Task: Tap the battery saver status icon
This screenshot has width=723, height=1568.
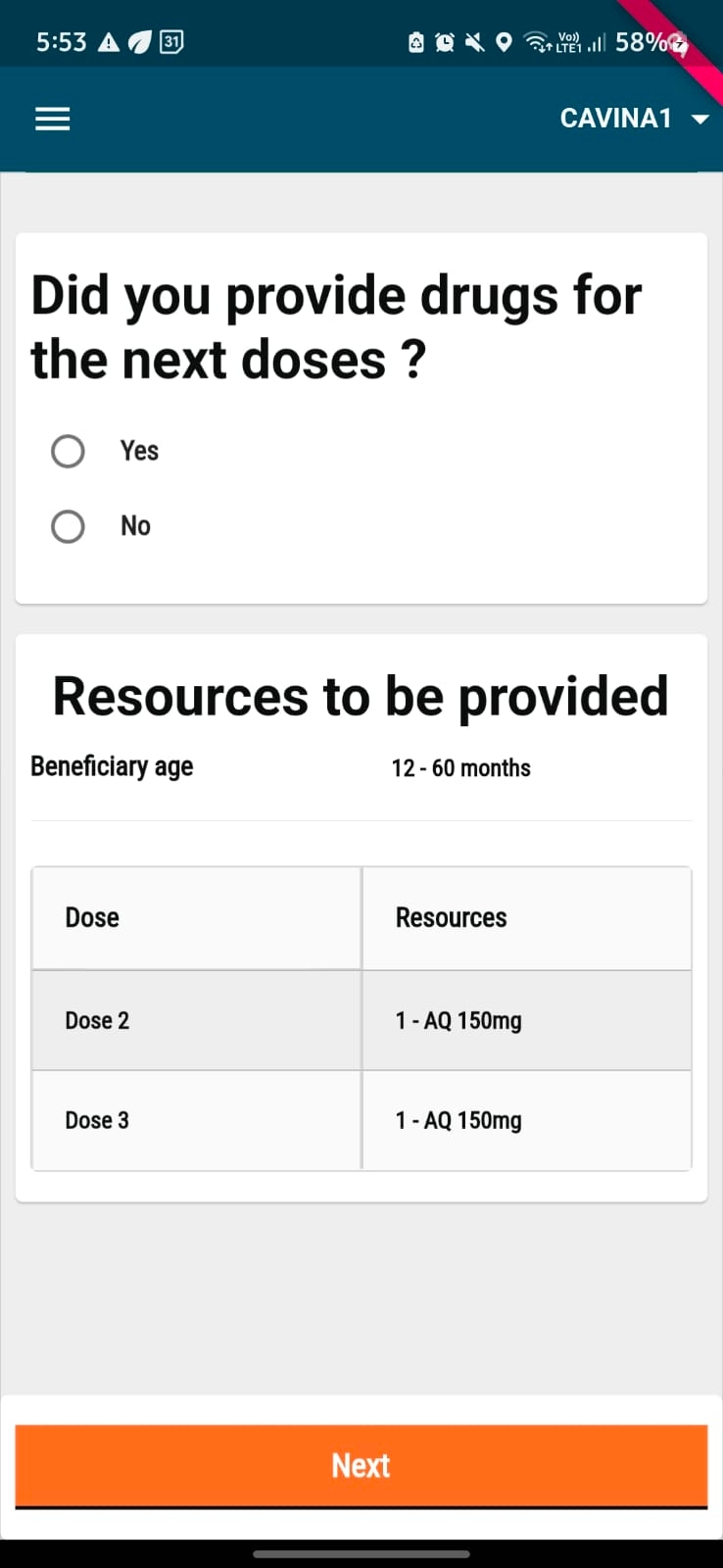Action: pyautogui.click(x=416, y=42)
